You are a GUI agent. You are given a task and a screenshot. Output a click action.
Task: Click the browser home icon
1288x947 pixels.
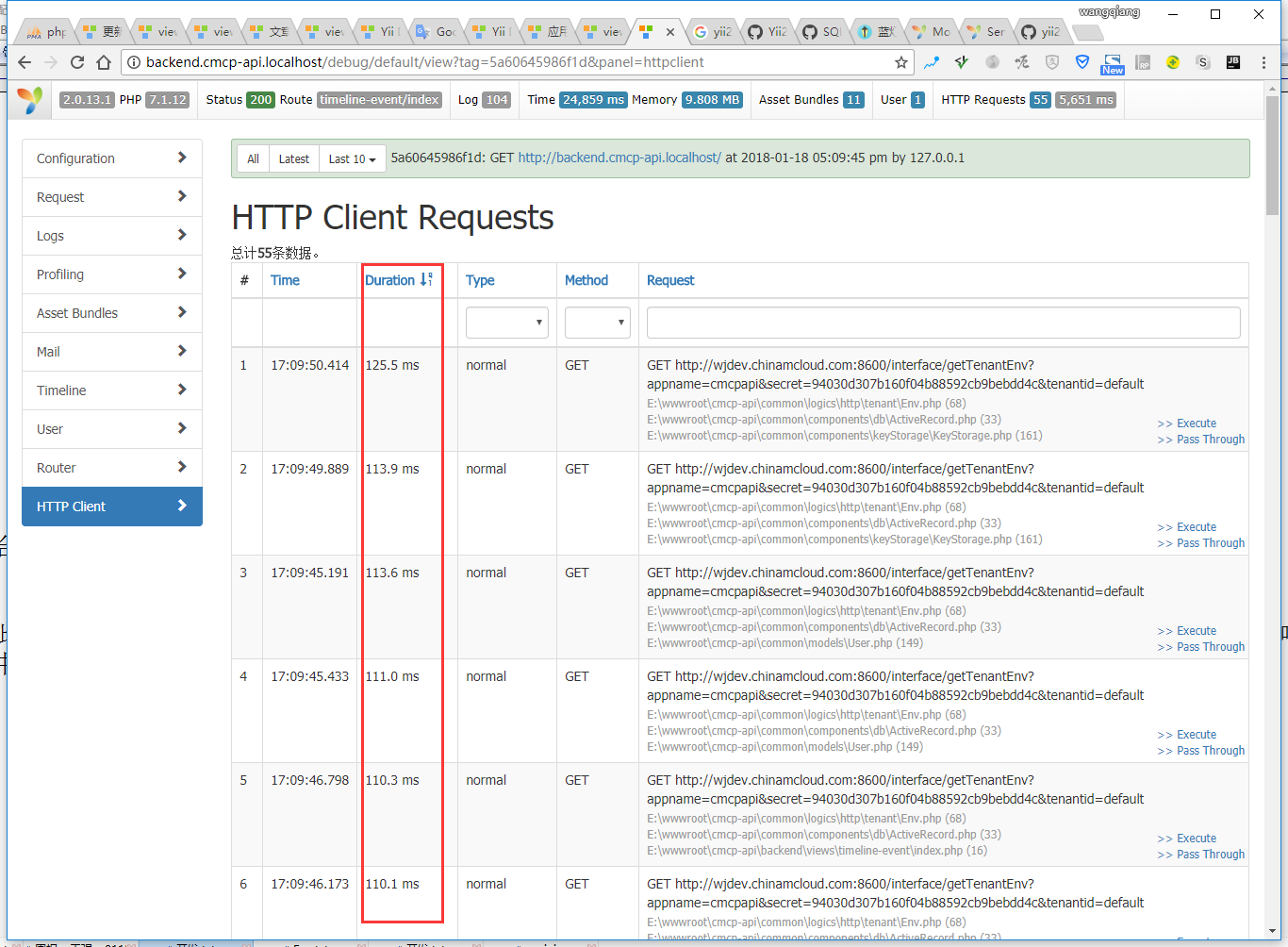coord(104,62)
